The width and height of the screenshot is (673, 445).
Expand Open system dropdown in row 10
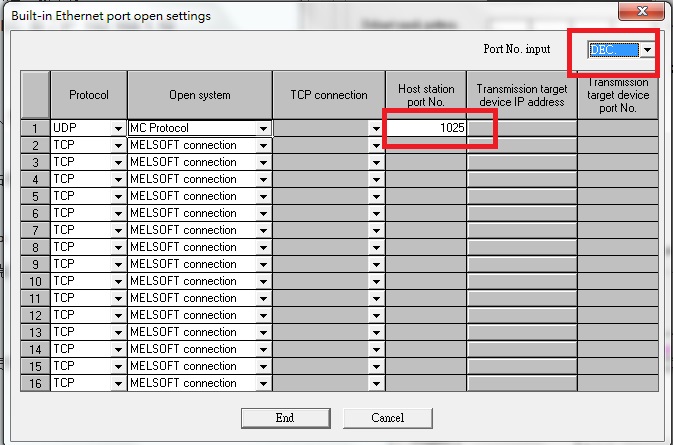tap(263, 281)
